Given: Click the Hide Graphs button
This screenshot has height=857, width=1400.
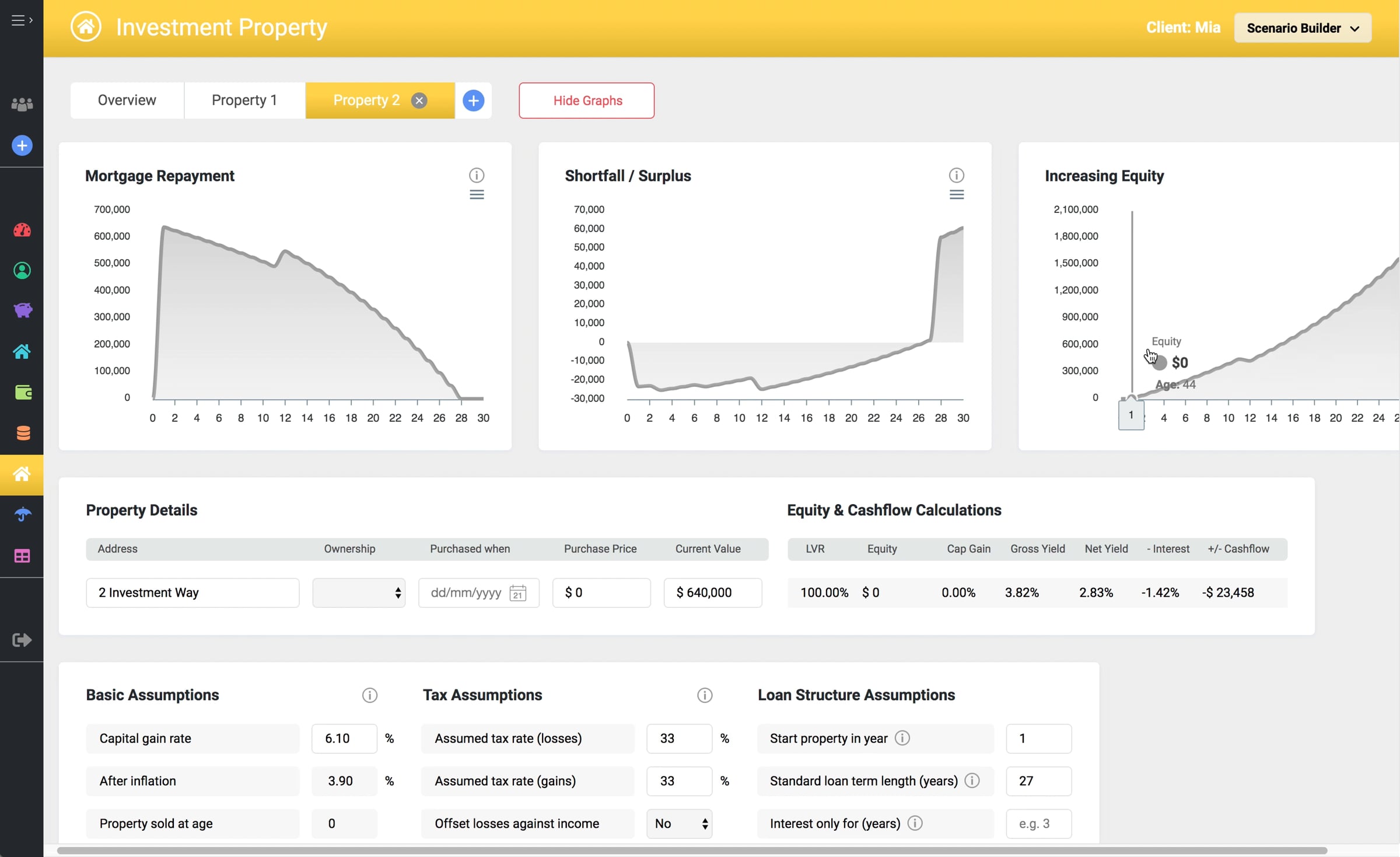Looking at the screenshot, I should click(x=587, y=100).
